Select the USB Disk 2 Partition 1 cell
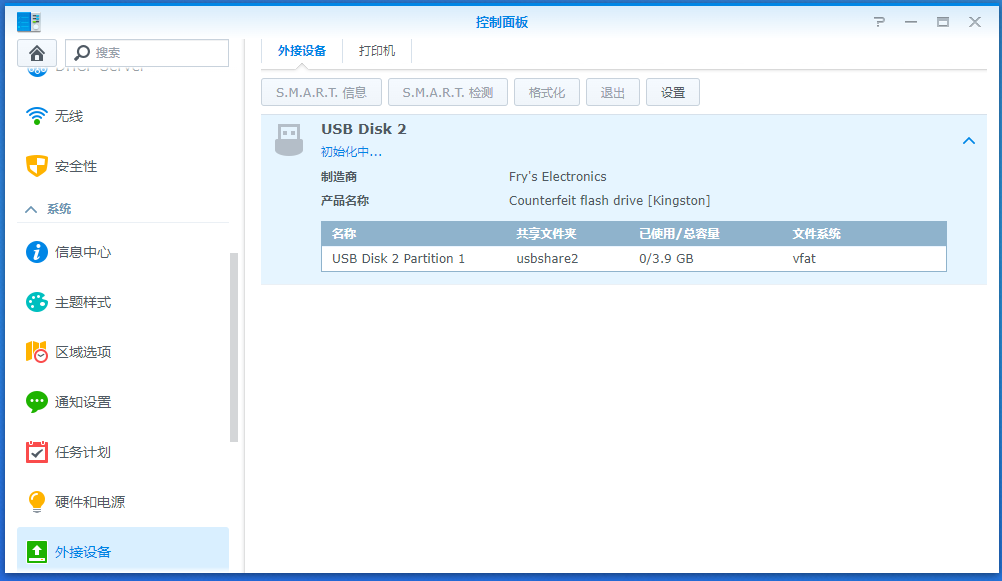 pyautogui.click(x=398, y=259)
